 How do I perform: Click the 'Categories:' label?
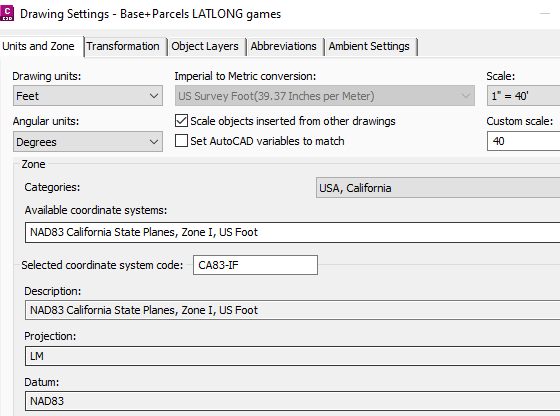pos(52,187)
